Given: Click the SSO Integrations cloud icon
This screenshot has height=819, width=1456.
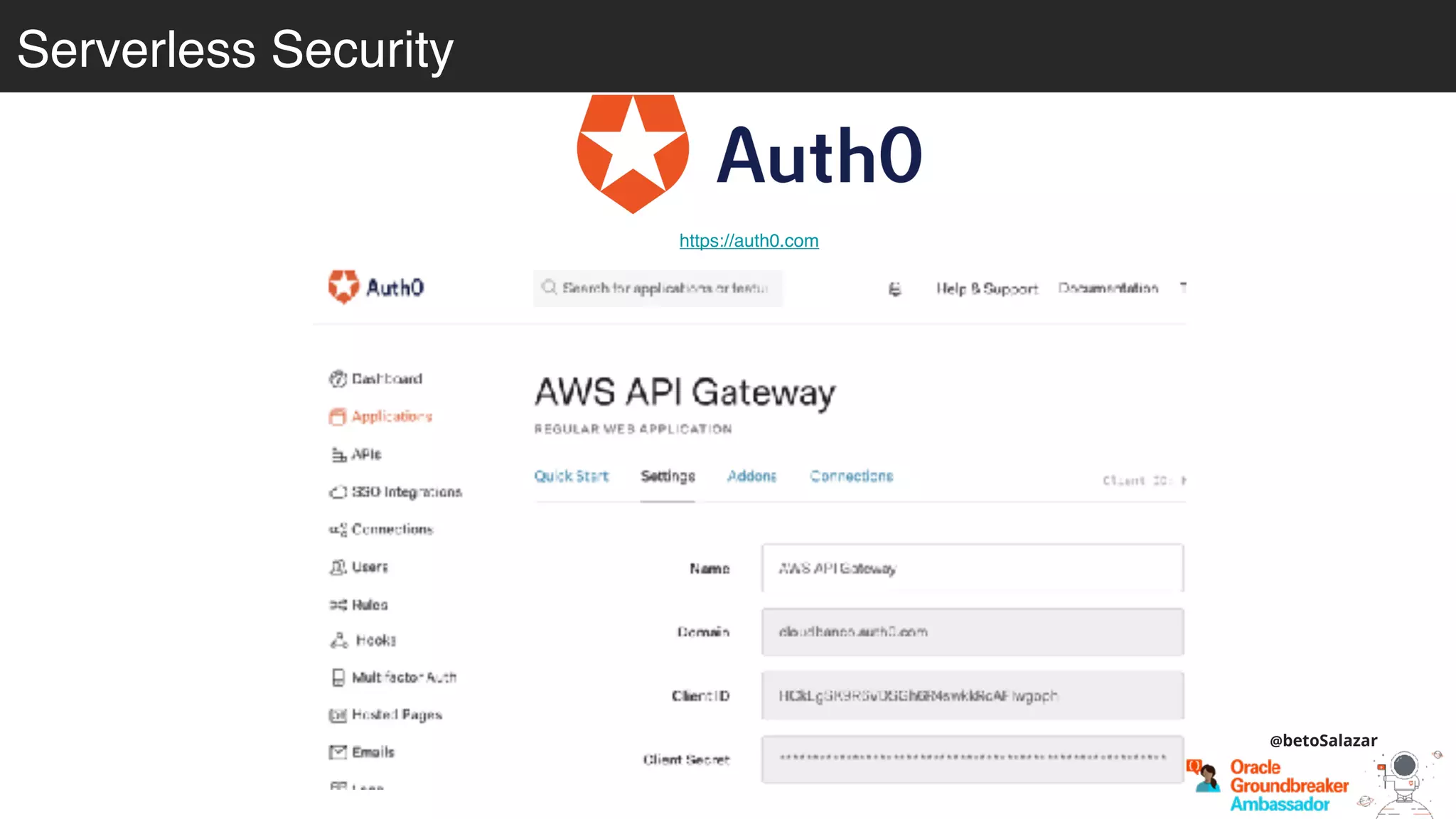Looking at the screenshot, I should pyautogui.click(x=338, y=492).
